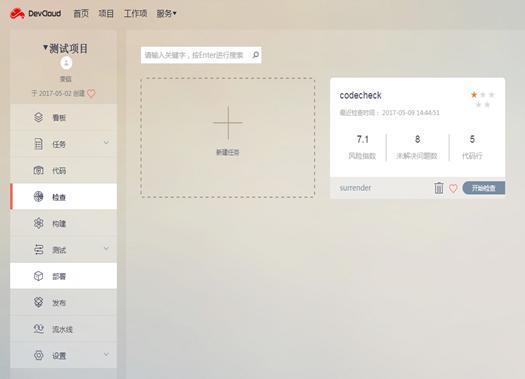Select the 看板 sidebar label
525x379 pixels.
click(x=59, y=118)
